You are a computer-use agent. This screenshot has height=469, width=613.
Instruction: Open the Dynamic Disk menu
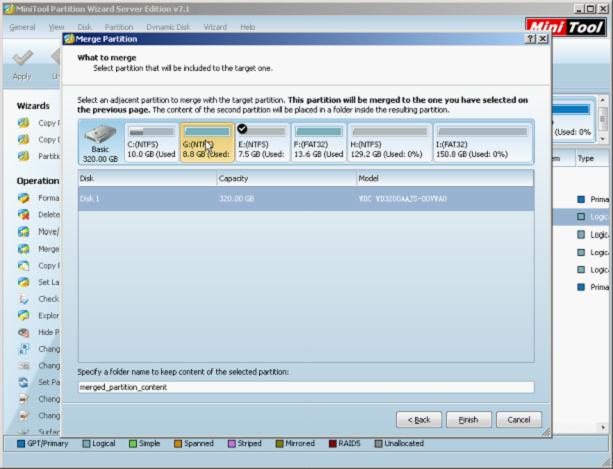pos(168,27)
